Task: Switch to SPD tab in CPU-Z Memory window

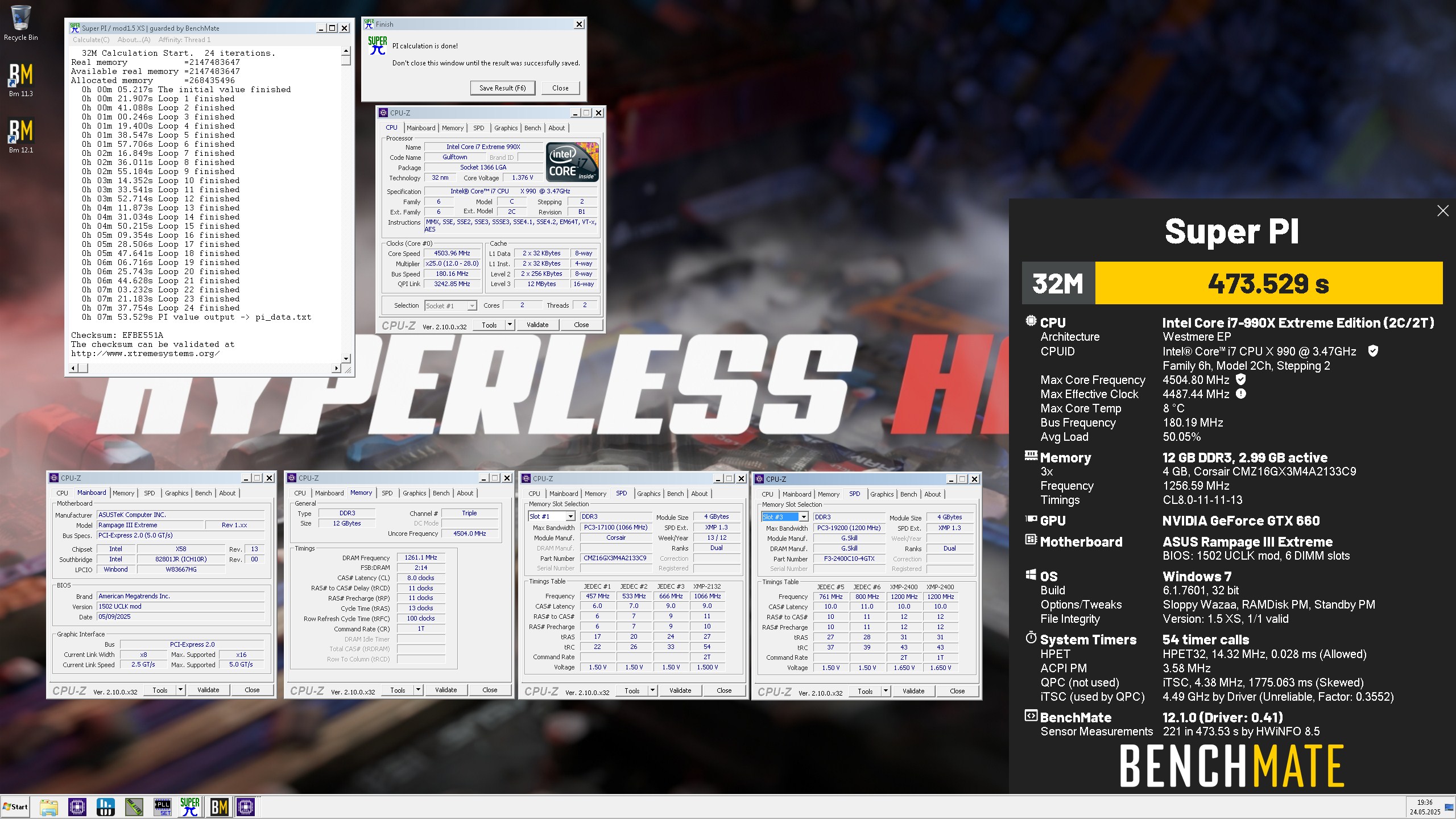Action: 387,493
